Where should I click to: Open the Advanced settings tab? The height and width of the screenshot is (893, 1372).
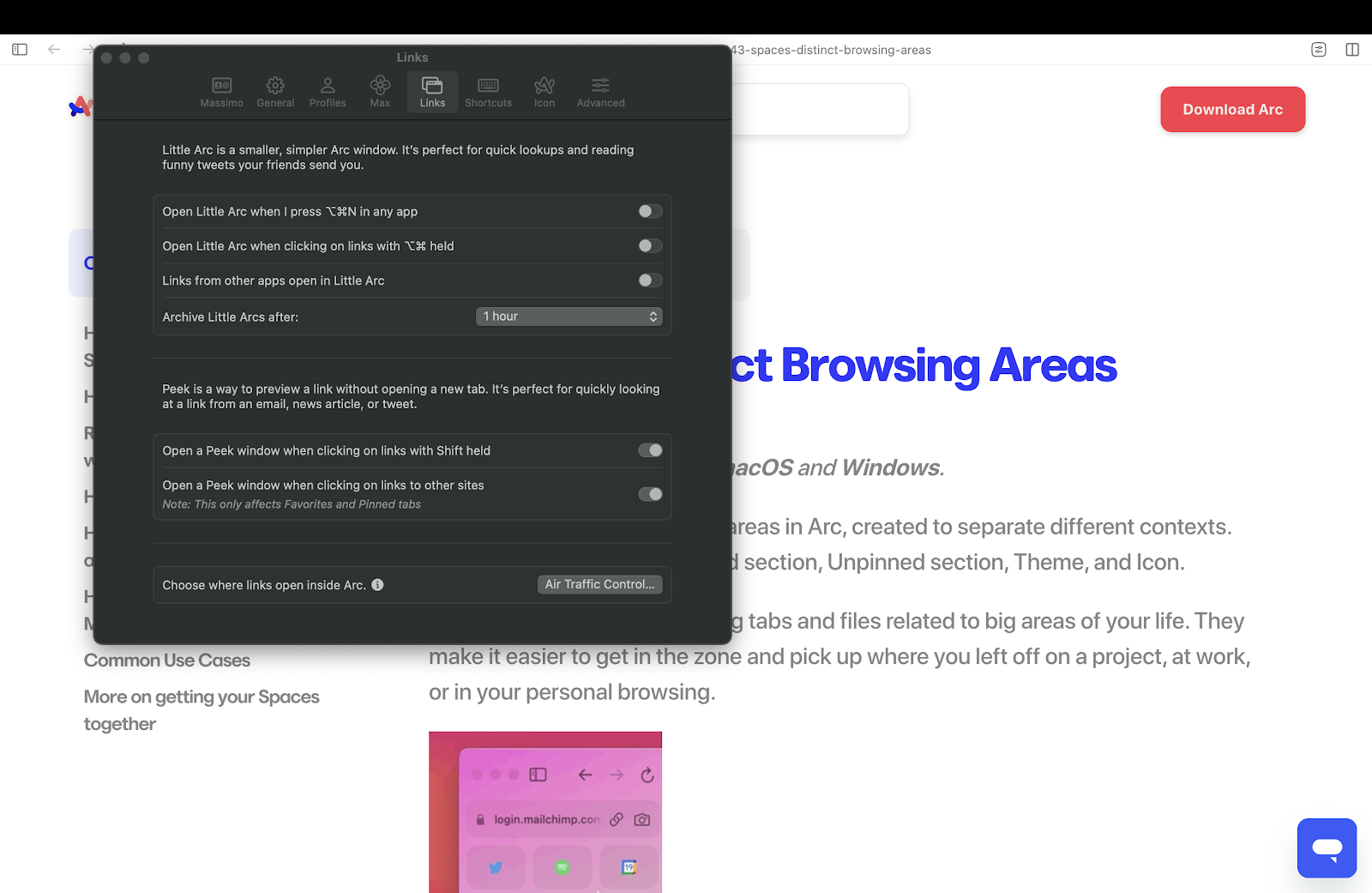pos(600,92)
